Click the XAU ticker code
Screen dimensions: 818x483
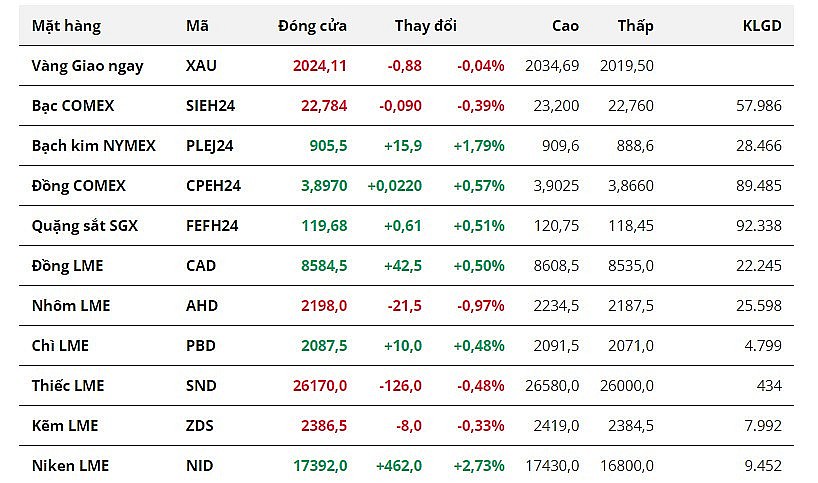[200, 66]
